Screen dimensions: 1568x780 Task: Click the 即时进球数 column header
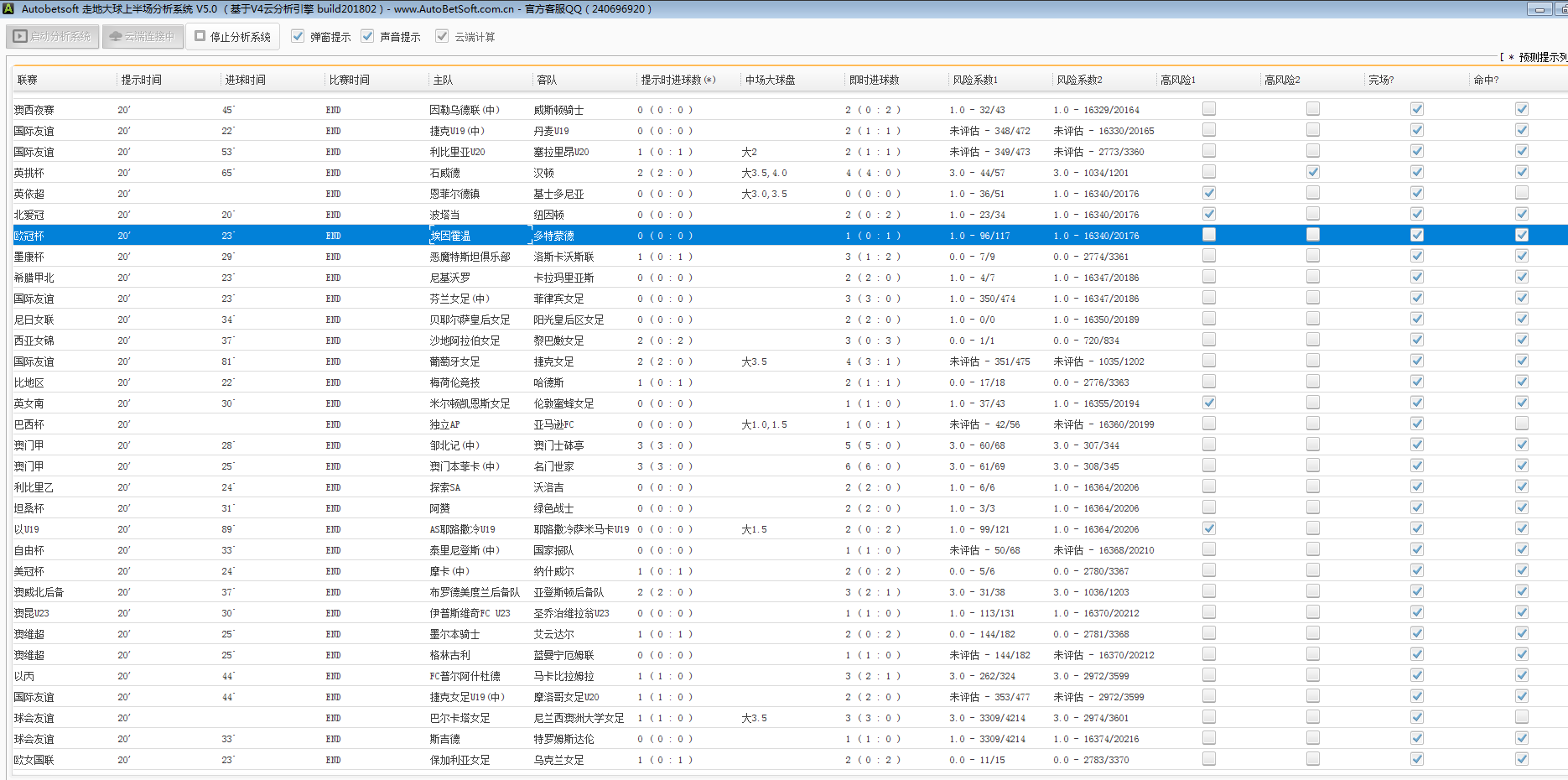tap(874, 80)
